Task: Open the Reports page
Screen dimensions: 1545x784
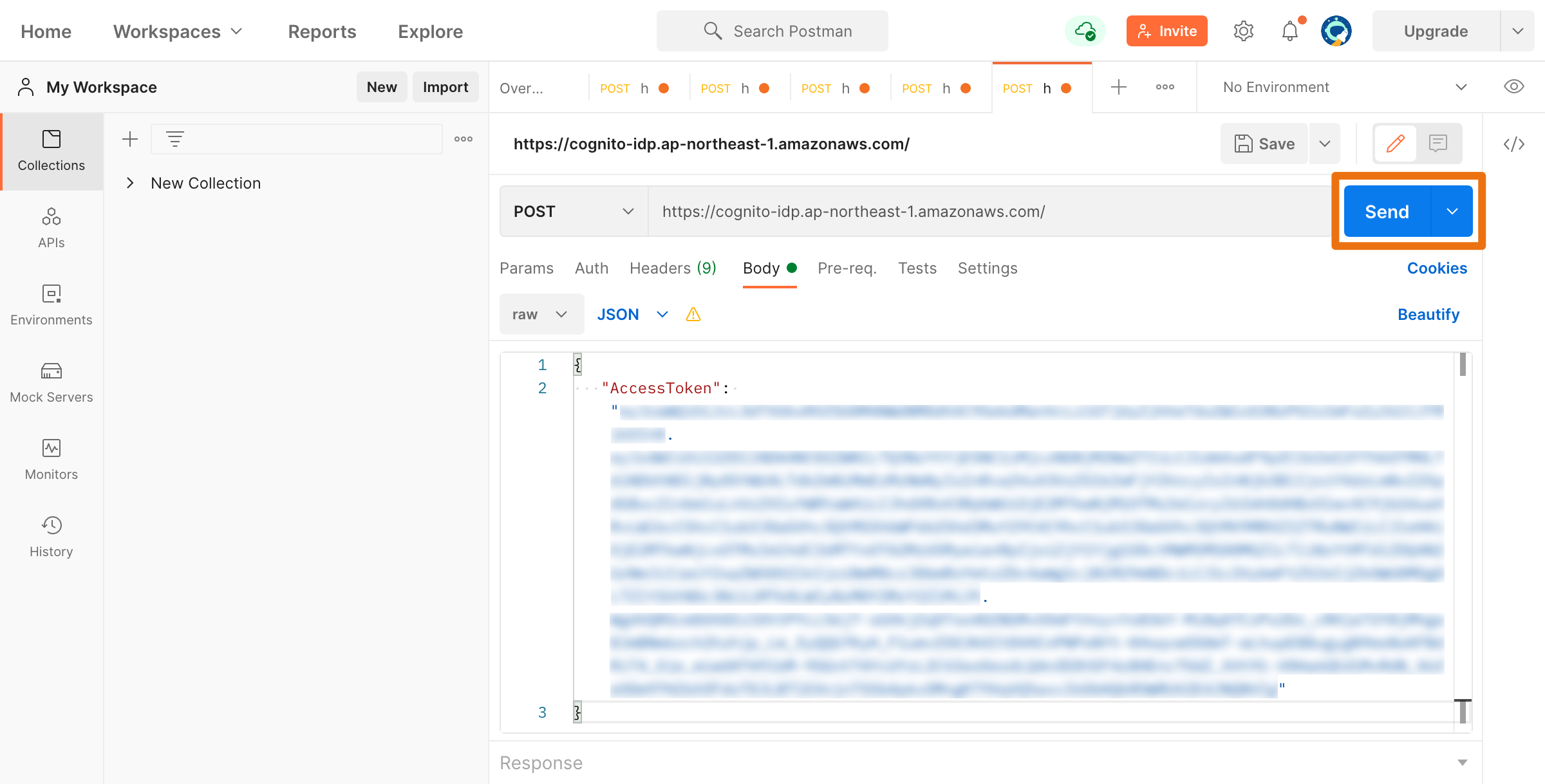Action: (322, 31)
